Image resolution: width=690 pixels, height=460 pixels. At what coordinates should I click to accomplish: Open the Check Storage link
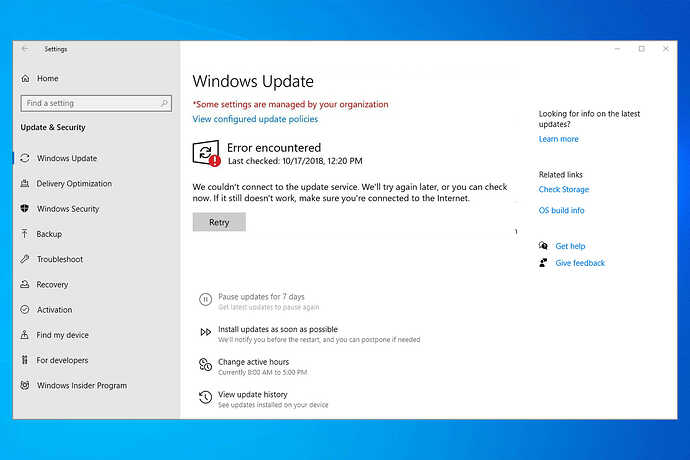pyautogui.click(x=564, y=189)
